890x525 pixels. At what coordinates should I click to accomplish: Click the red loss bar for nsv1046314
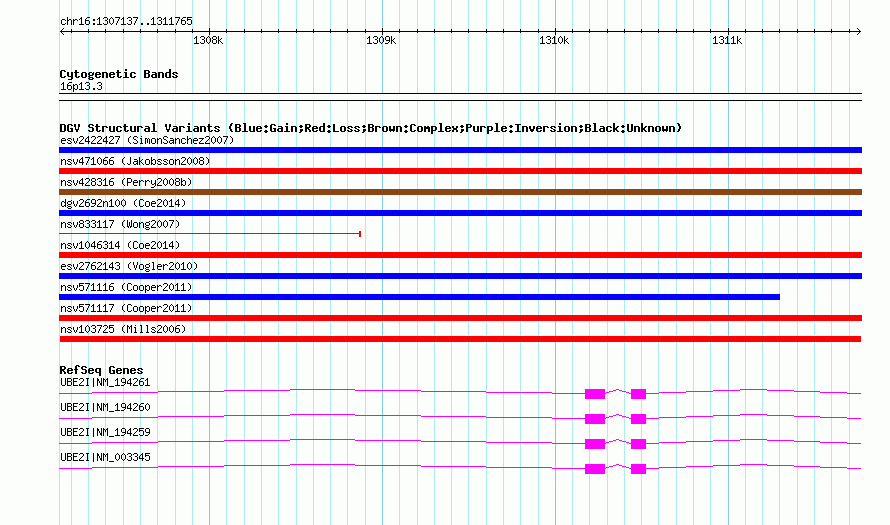coord(460,255)
